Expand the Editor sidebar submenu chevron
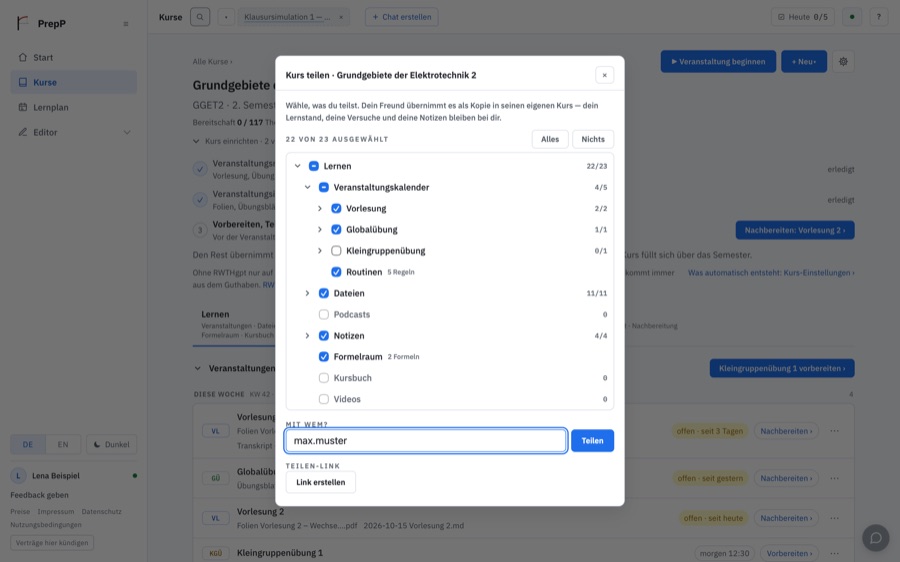The height and width of the screenshot is (562, 900). [x=127, y=132]
